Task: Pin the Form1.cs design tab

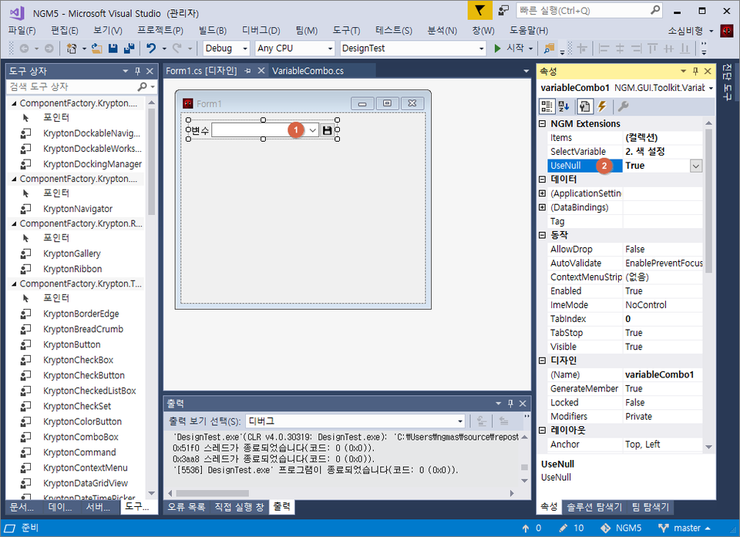Action: pyautogui.click(x=248, y=71)
